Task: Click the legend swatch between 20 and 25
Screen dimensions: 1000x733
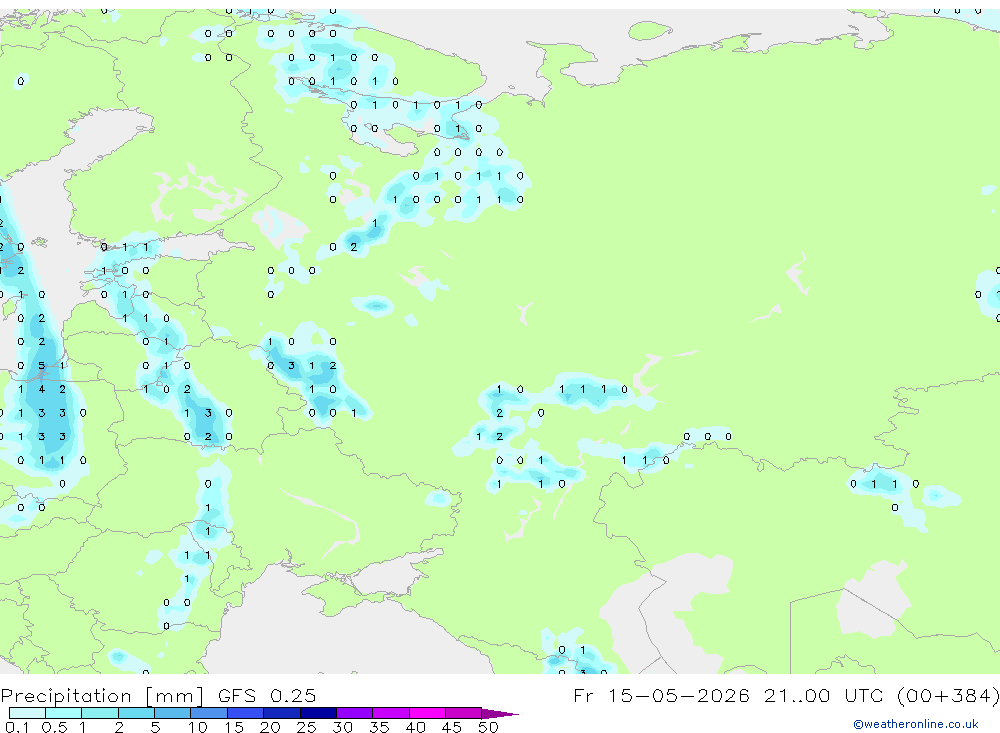Action: point(282,713)
